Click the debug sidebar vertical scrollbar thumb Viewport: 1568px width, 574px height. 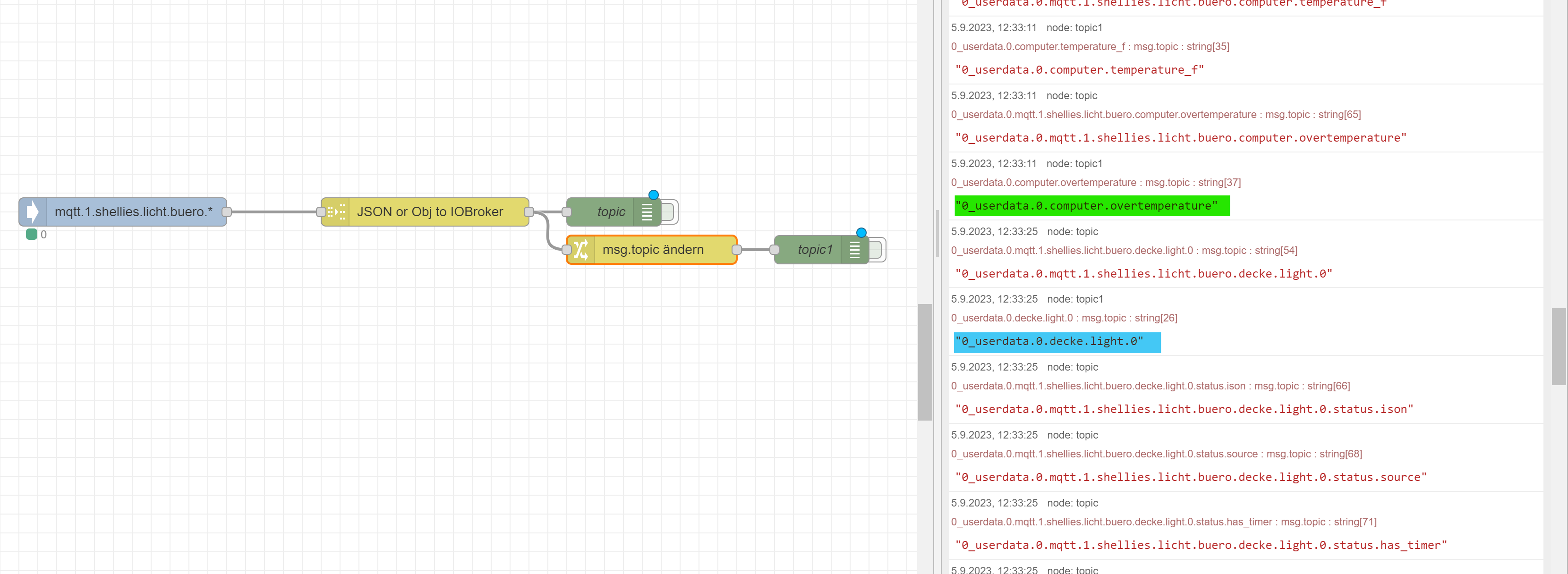[1559, 346]
